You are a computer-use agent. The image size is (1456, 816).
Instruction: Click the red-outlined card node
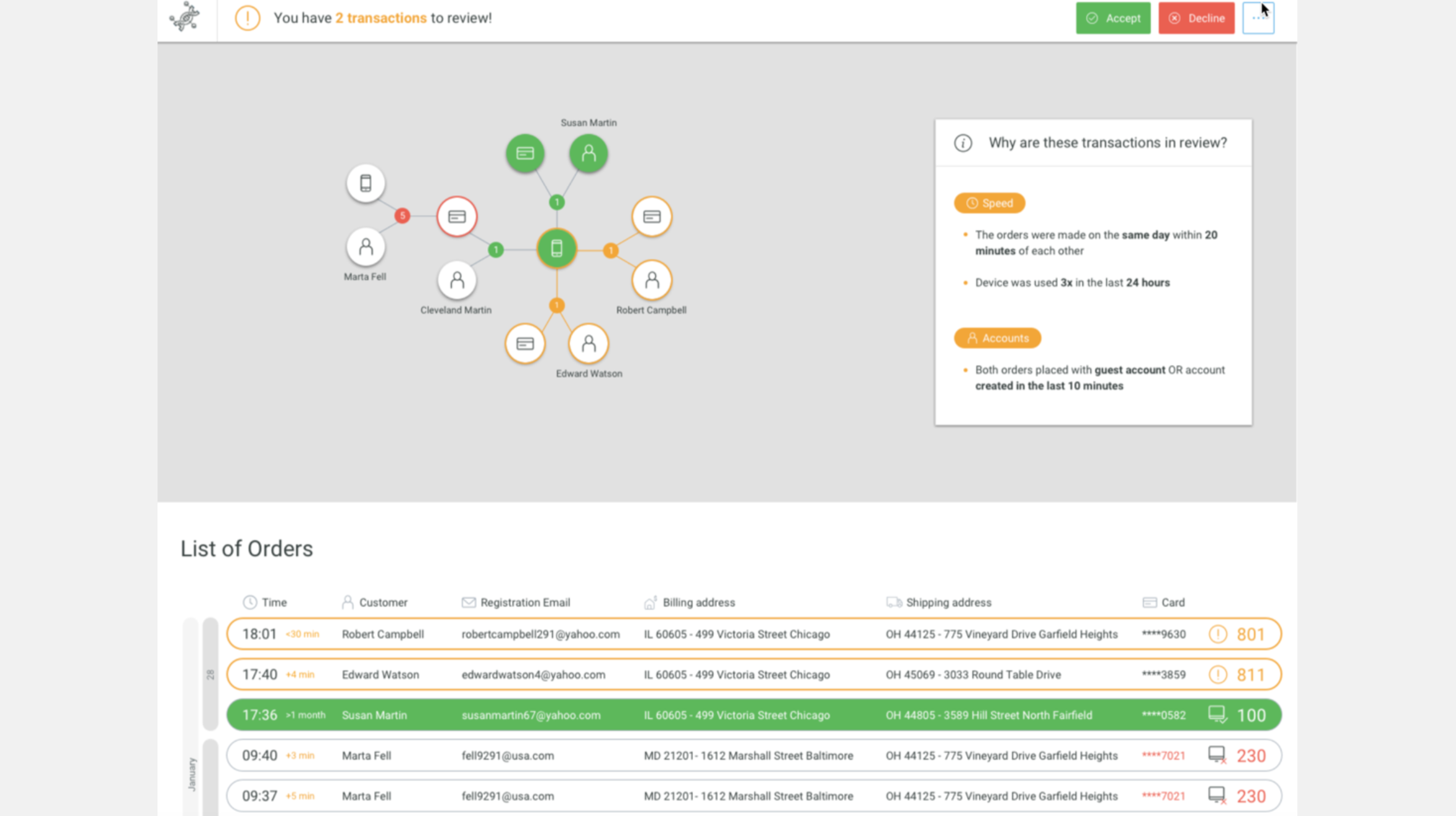click(457, 216)
